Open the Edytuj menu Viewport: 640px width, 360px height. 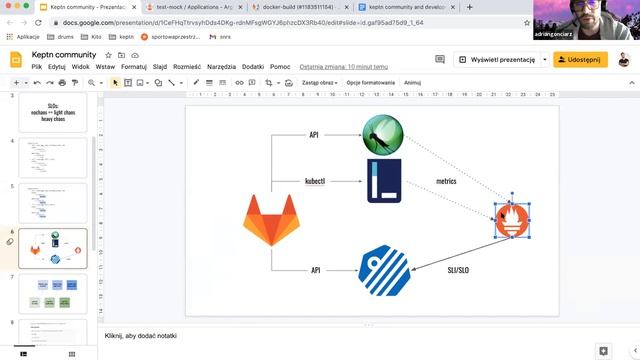(x=57, y=67)
